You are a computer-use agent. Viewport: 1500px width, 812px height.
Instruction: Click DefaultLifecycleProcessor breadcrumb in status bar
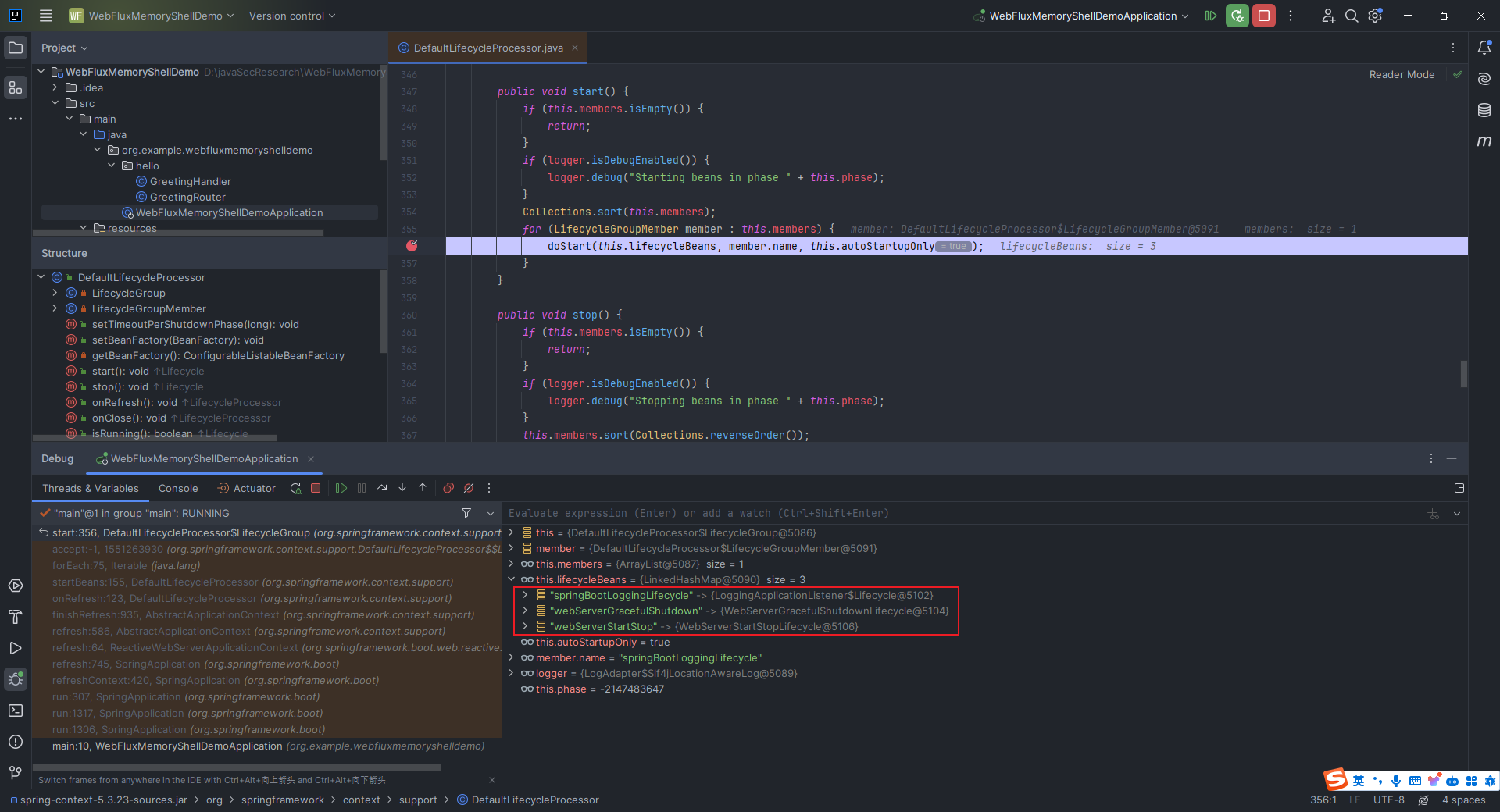528,800
